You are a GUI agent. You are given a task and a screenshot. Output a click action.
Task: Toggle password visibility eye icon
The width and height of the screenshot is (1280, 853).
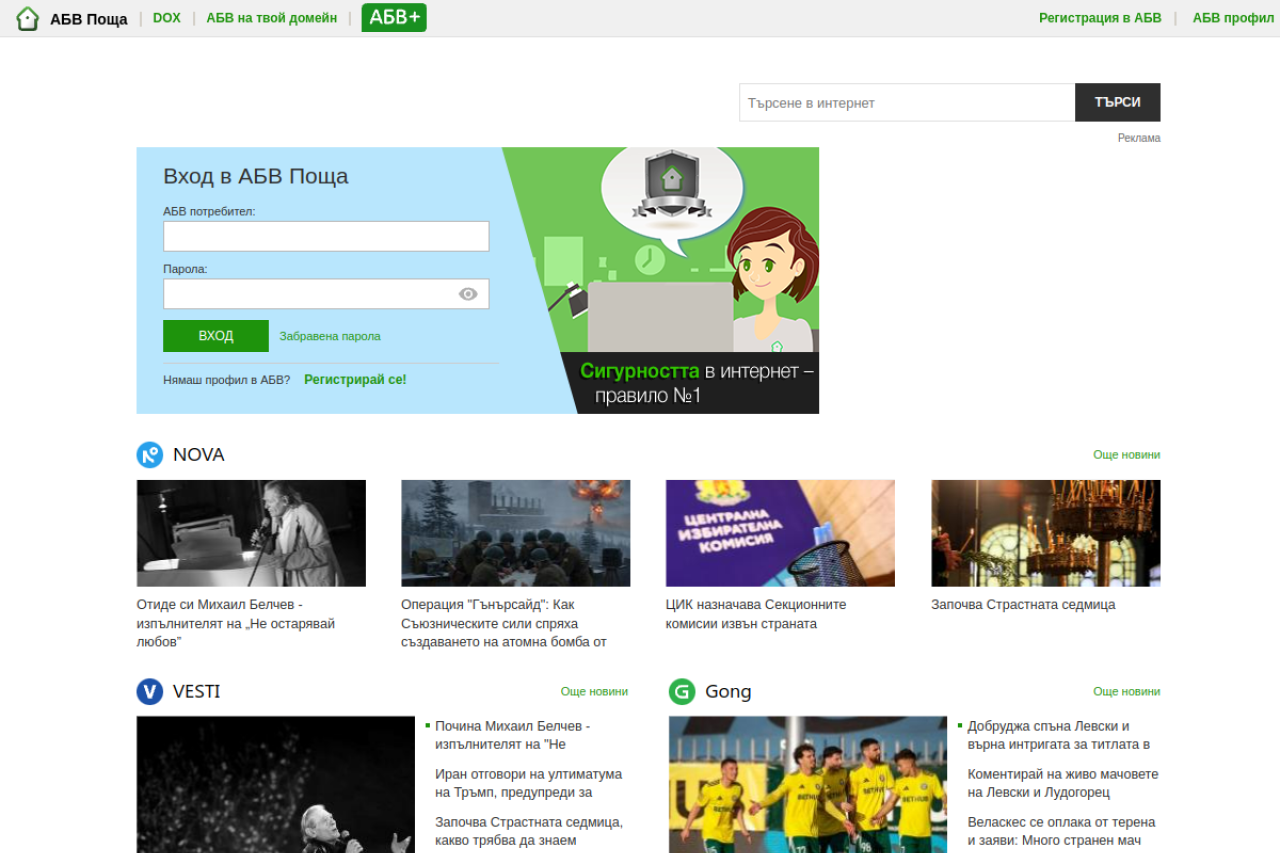468,294
